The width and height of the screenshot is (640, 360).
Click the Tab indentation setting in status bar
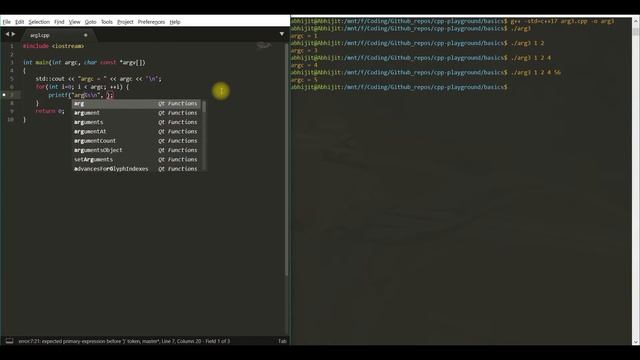282,341
